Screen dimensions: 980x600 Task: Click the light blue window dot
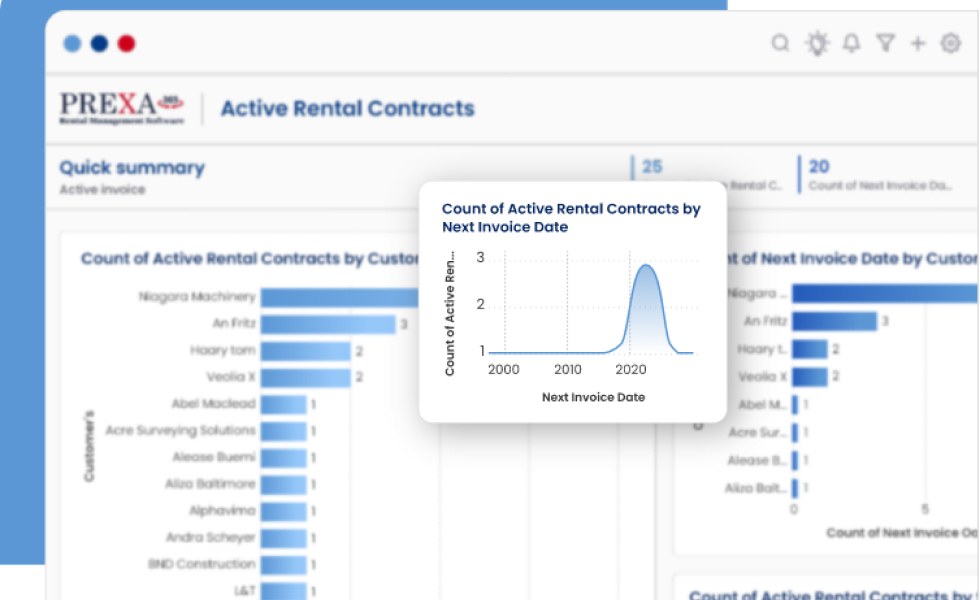[x=72, y=43]
